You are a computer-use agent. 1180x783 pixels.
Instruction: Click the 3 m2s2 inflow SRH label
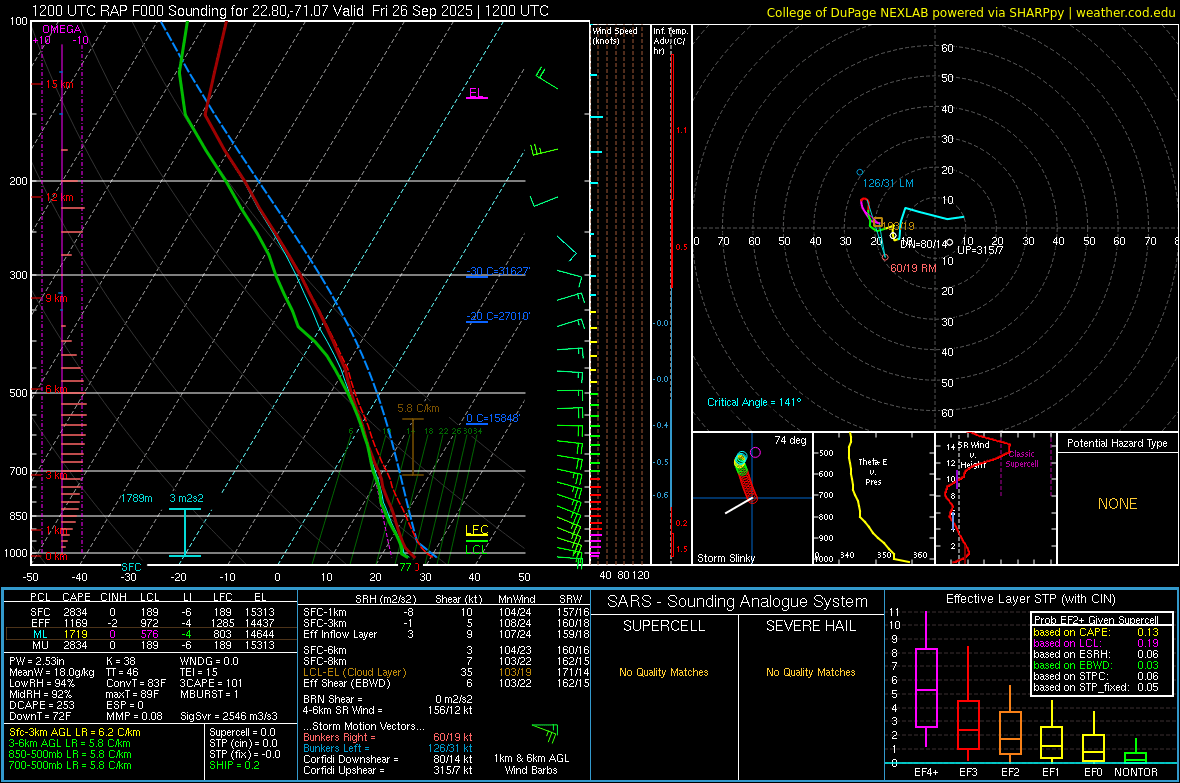(186, 498)
